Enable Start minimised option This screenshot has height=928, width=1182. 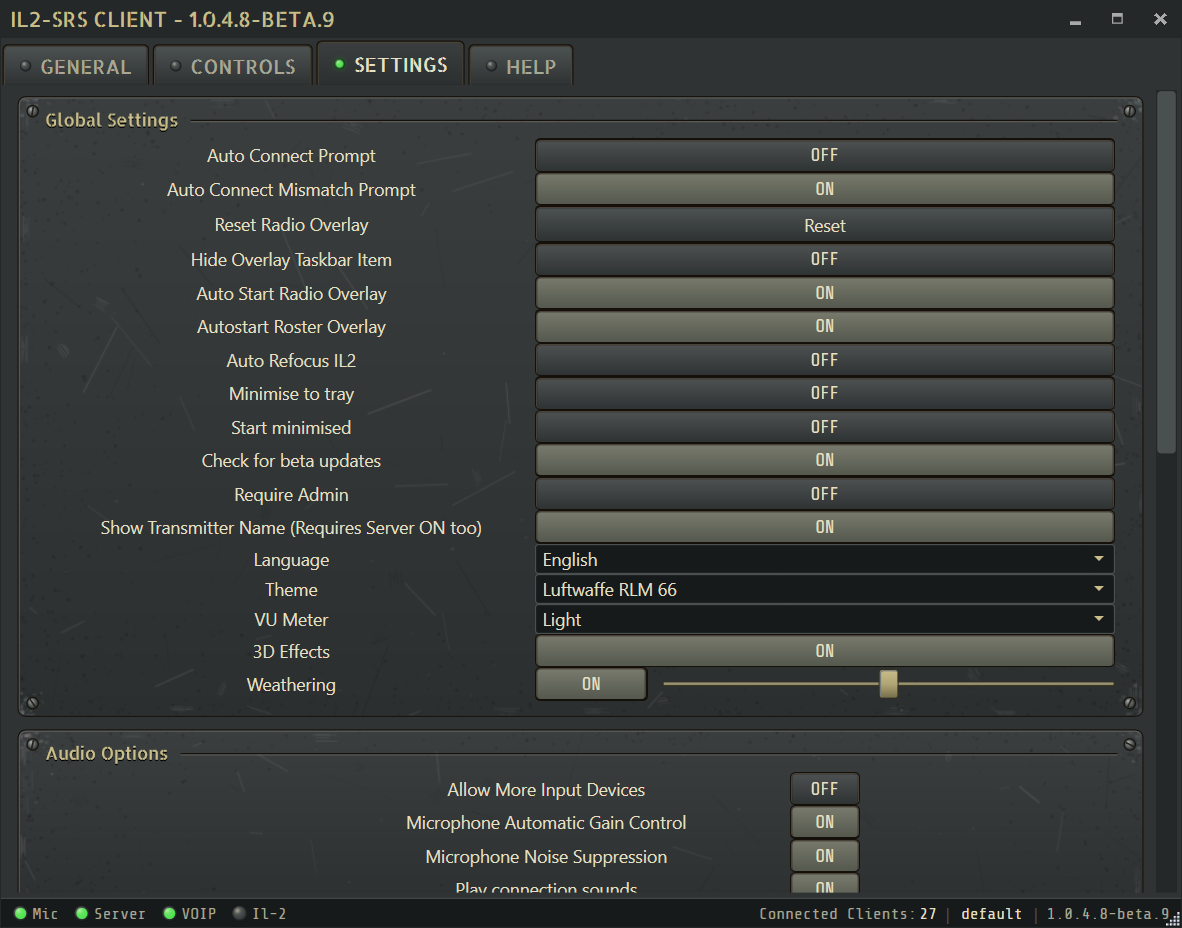825,427
